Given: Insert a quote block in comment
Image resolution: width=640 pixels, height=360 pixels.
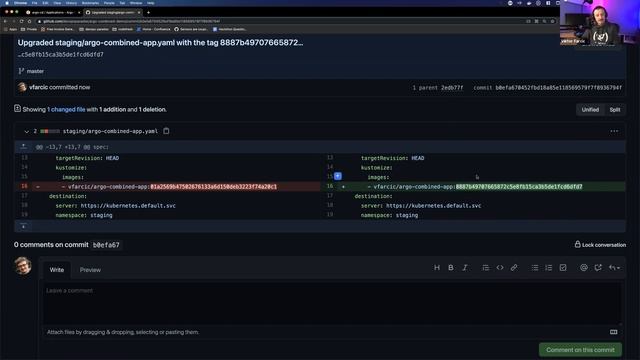Looking at the screenshot, I should pos(485,268).
